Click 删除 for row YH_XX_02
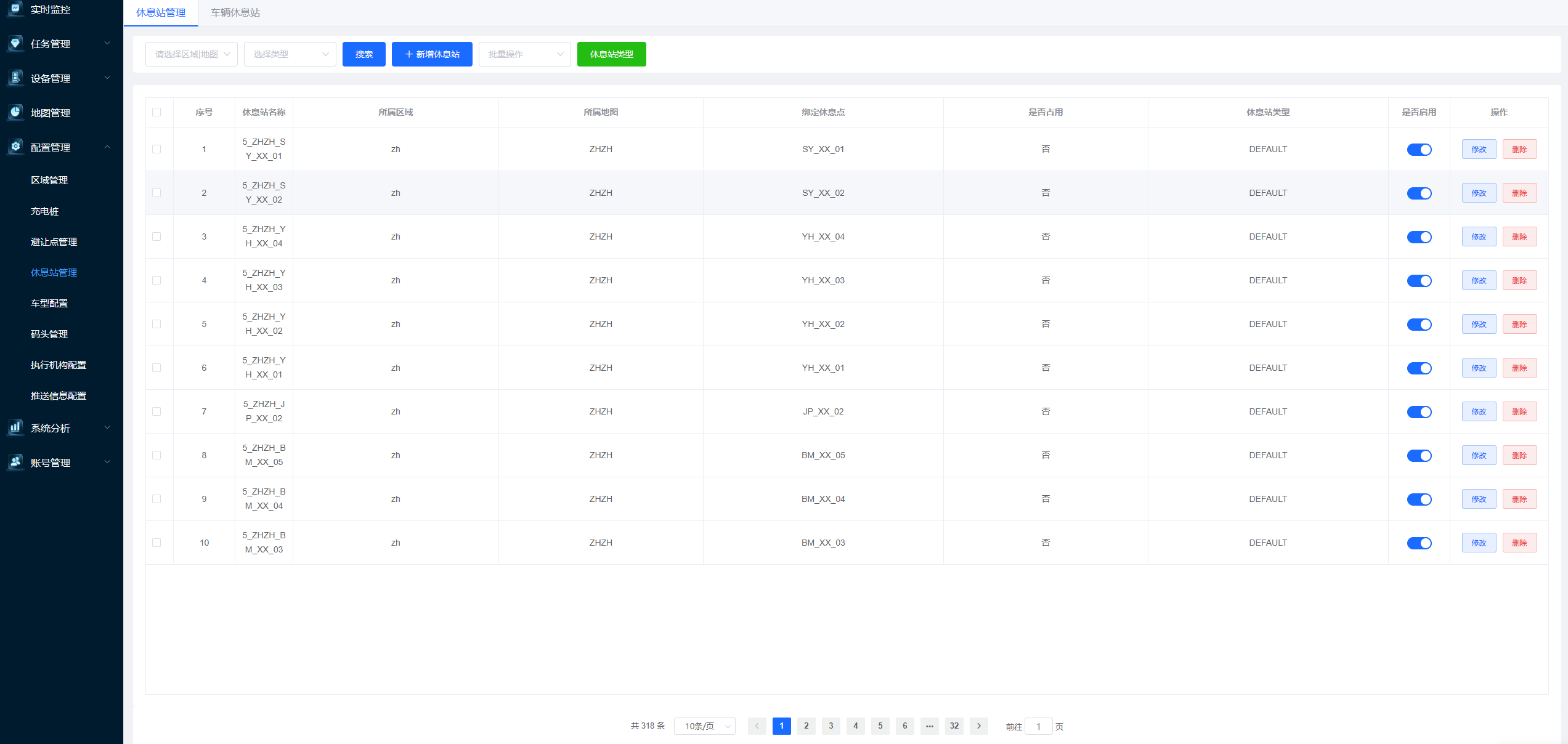The width and height of the screenshot is (1568, 744). (1519, 325)
